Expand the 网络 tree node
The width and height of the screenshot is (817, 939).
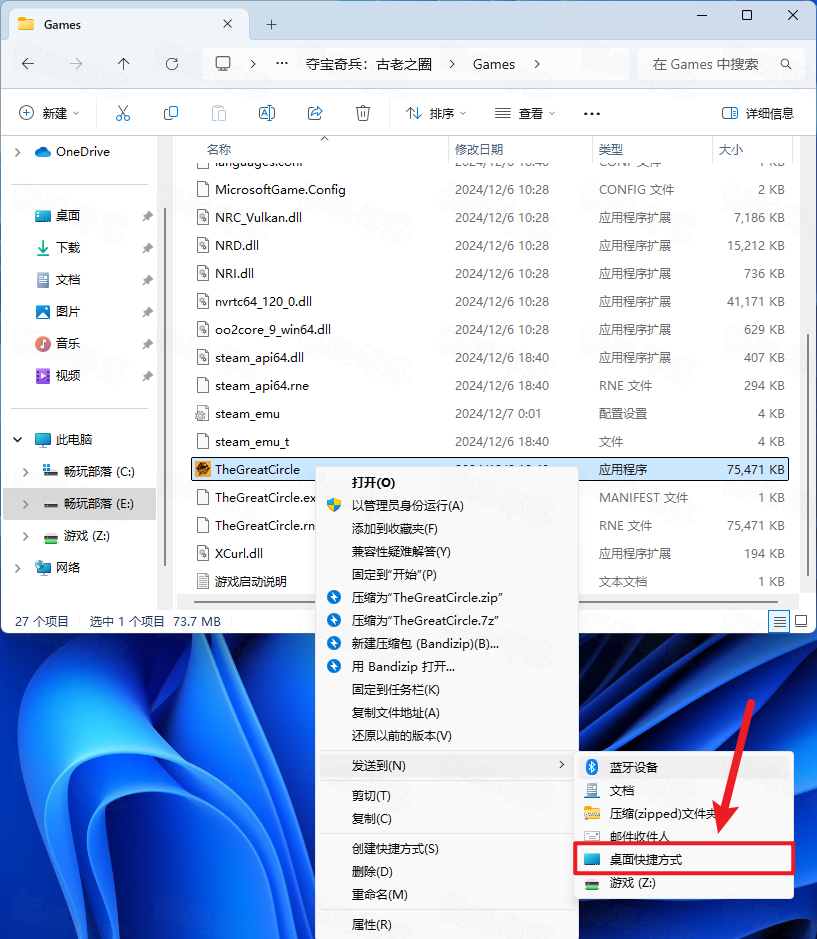17,568
